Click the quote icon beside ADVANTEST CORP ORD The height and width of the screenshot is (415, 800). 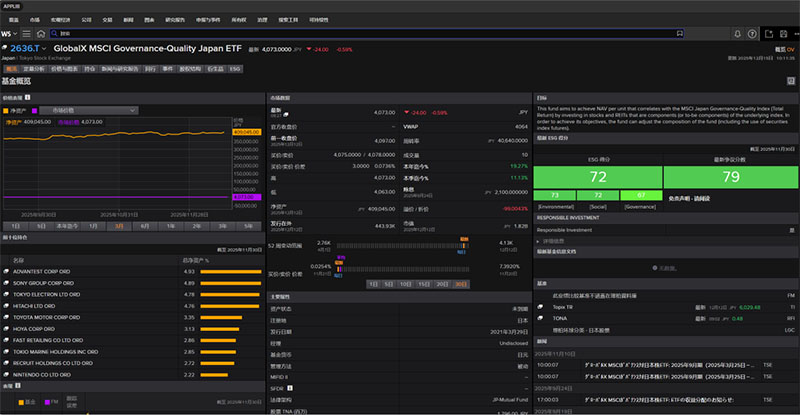click(6, 271)
